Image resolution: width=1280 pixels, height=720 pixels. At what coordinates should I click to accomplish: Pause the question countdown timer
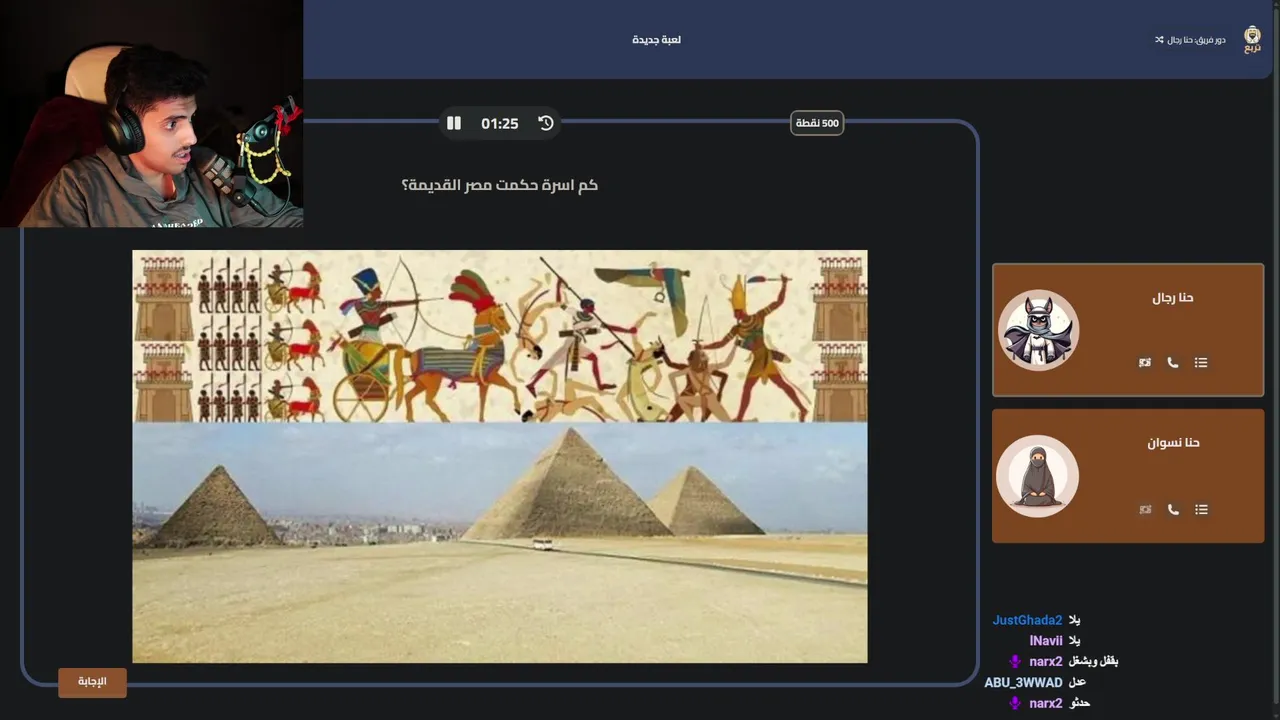point(454,123)
